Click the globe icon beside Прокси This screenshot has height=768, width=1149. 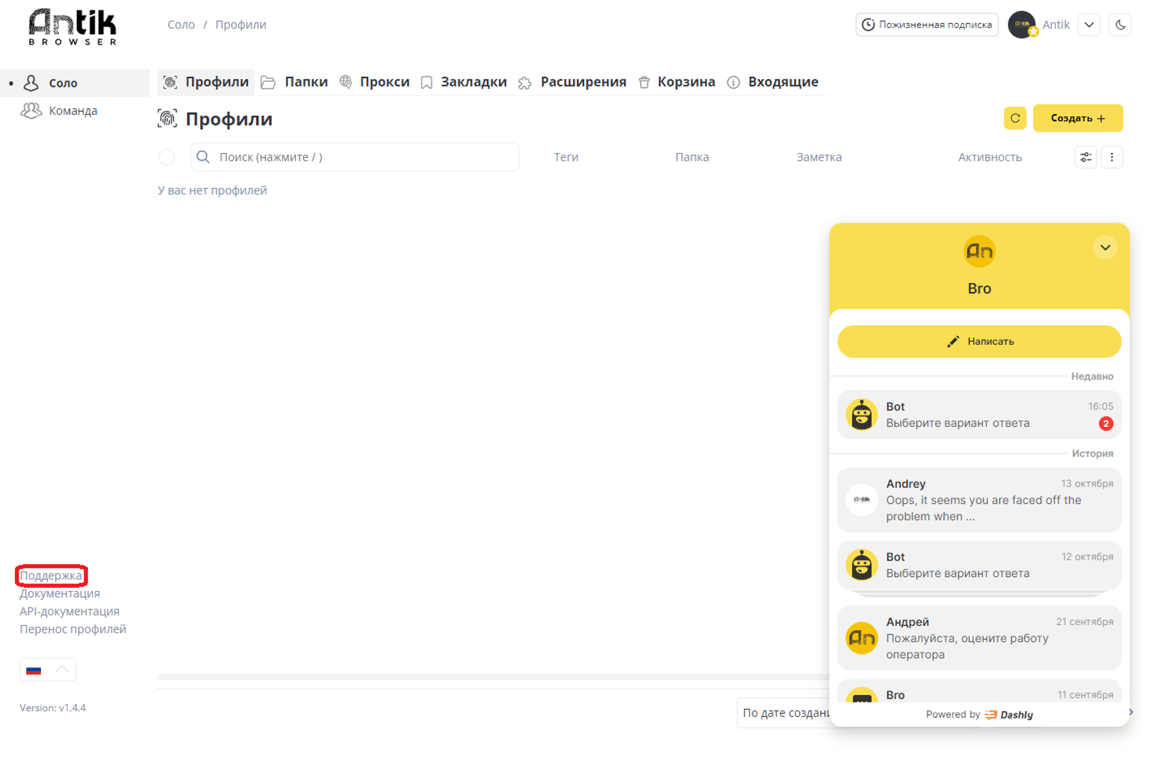pyautogui.click(x=346, y=82)
